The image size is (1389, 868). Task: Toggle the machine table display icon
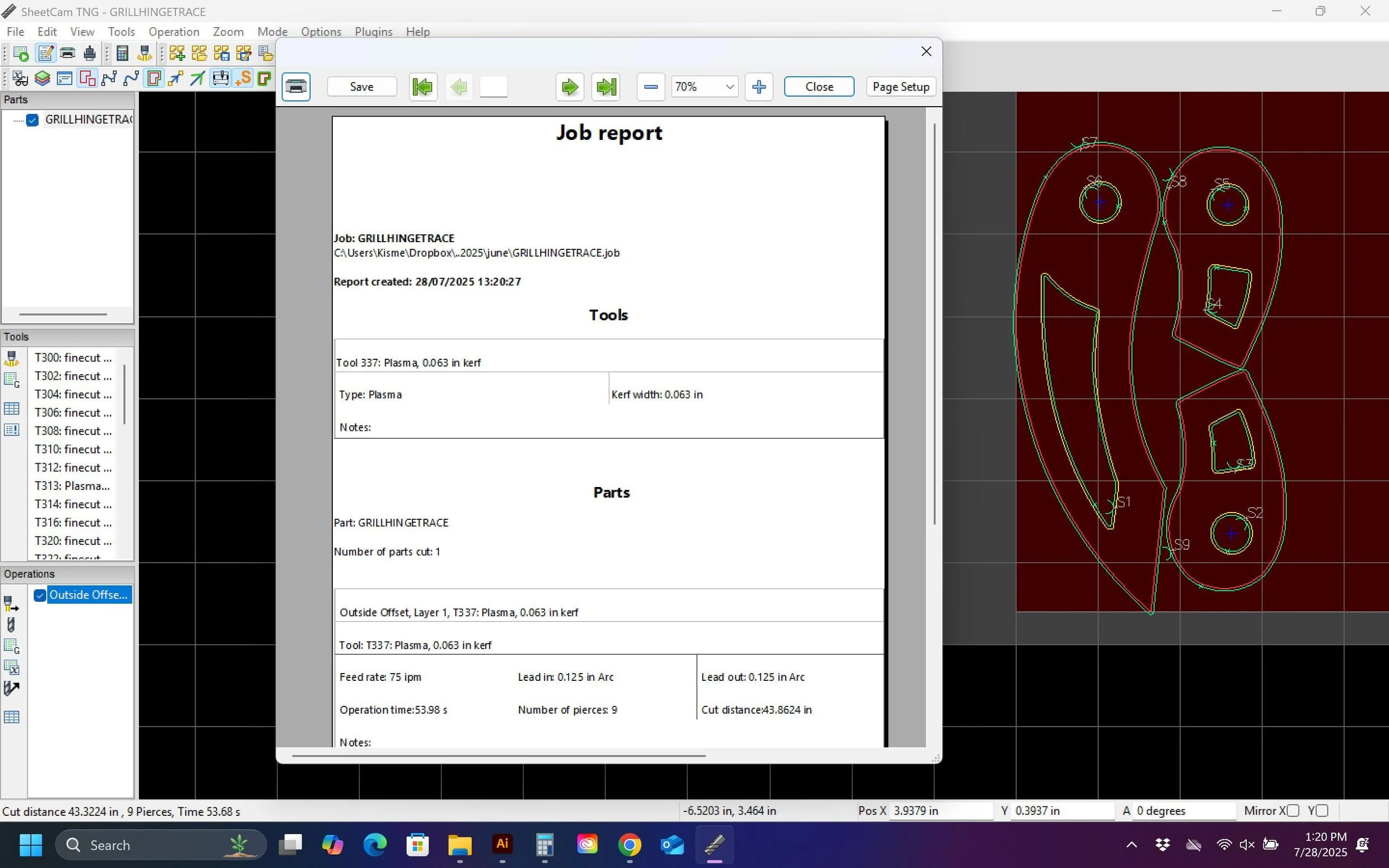(x=221, y=78)
